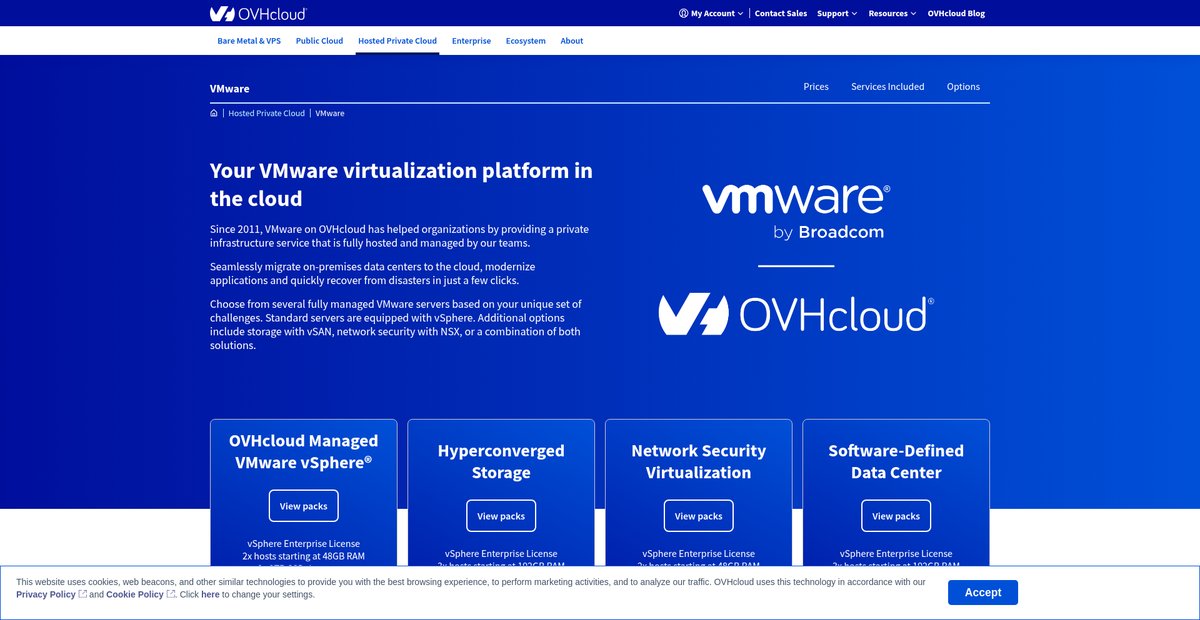Click the 'OVHcloud Managed VMware vSphere' card title

pyautogui.click(x=304, y=451)
